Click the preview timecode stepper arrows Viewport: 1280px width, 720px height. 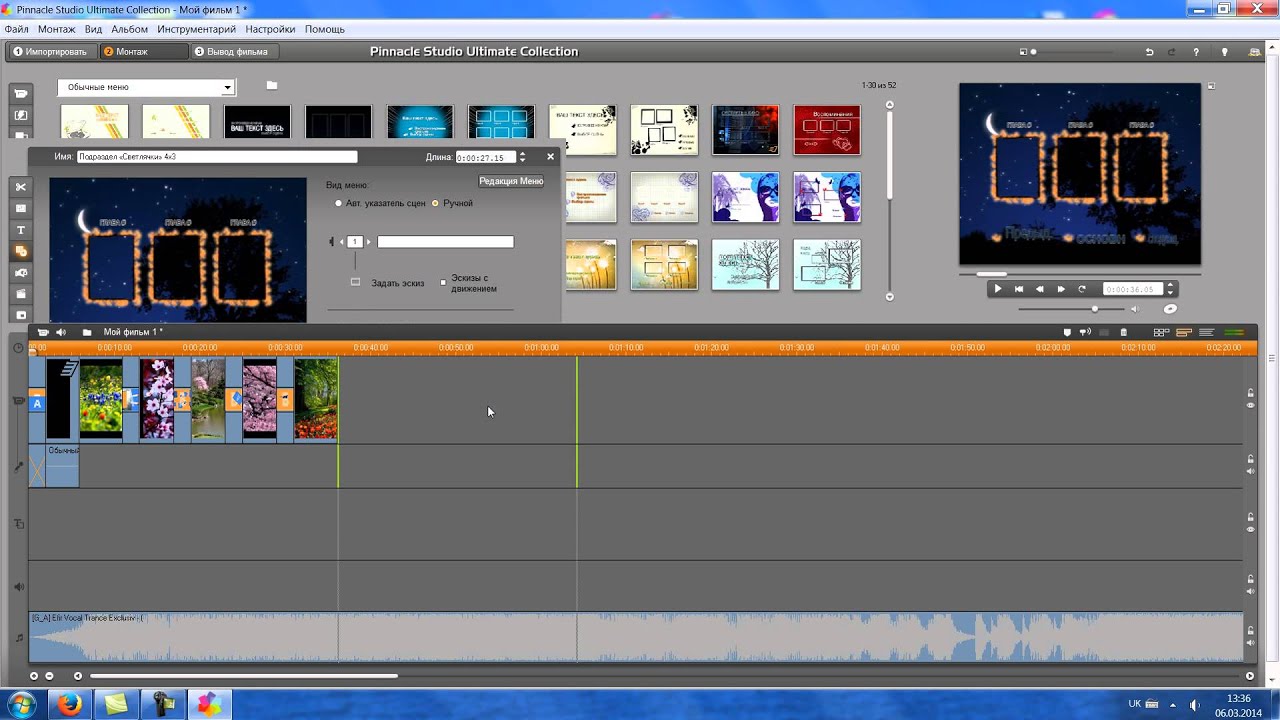coord(1170,289)
